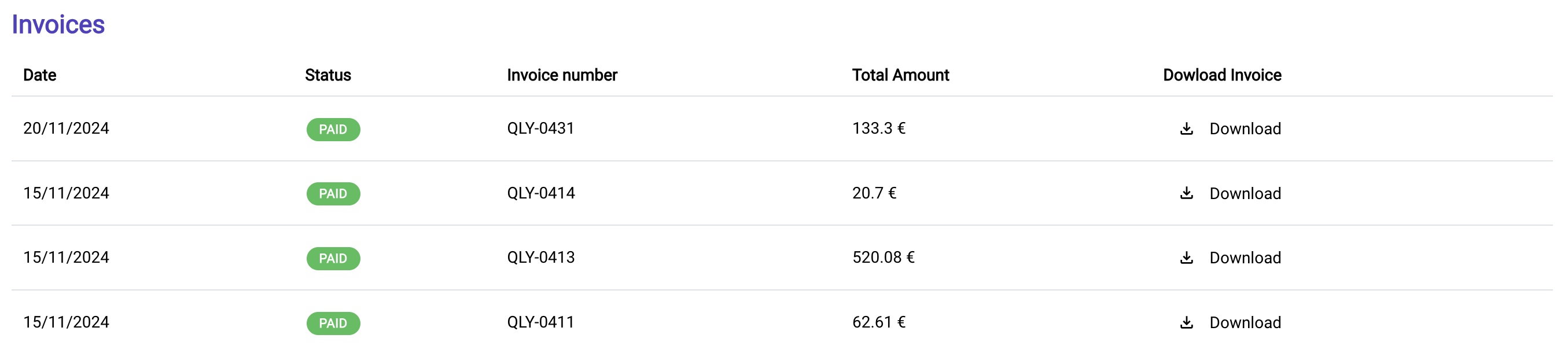Click the Invoices page heading

(x=58, y=24)
